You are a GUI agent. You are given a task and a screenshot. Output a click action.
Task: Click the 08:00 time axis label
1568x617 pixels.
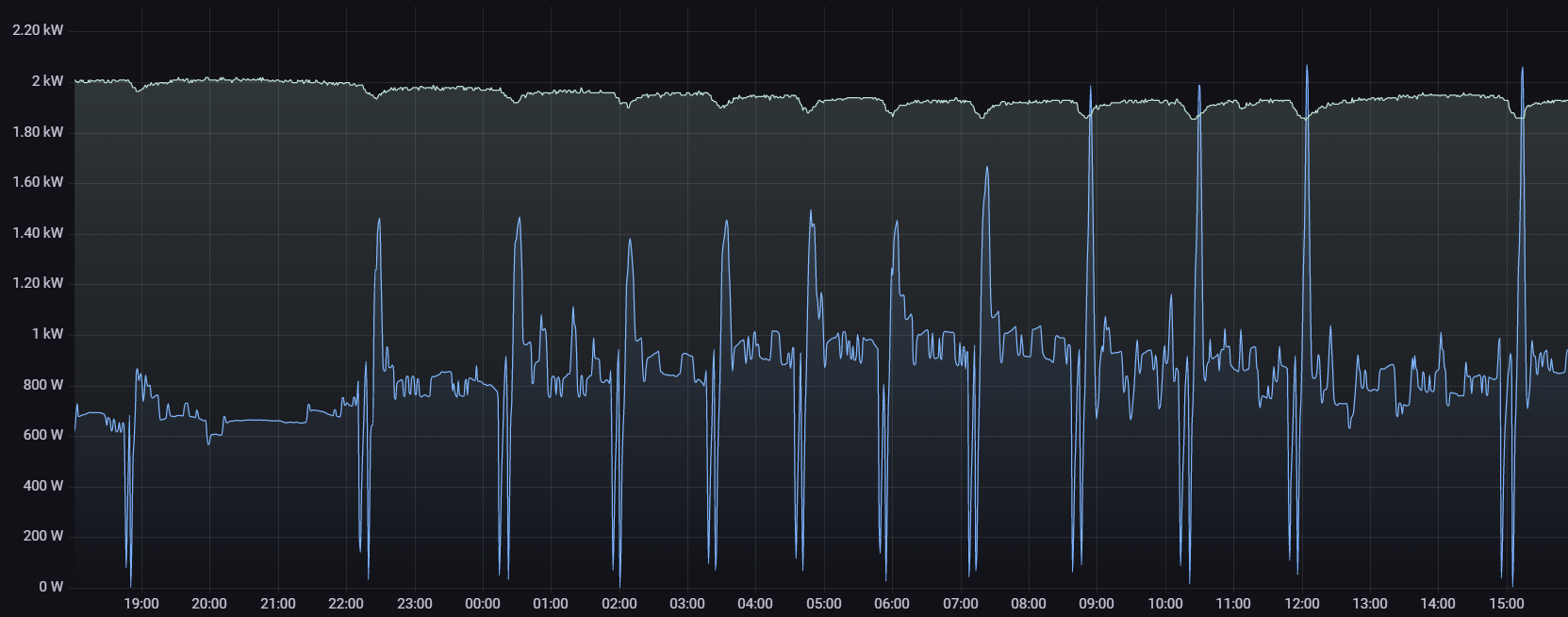click(x=1029, y=604)
